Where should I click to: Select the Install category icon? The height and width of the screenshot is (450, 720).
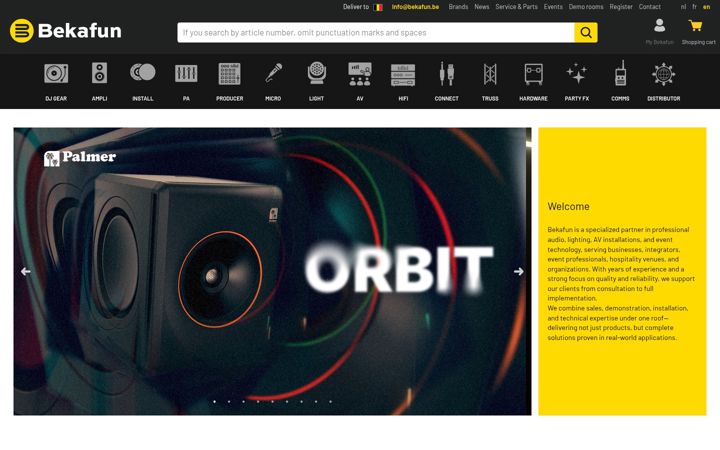coord(143,72)
